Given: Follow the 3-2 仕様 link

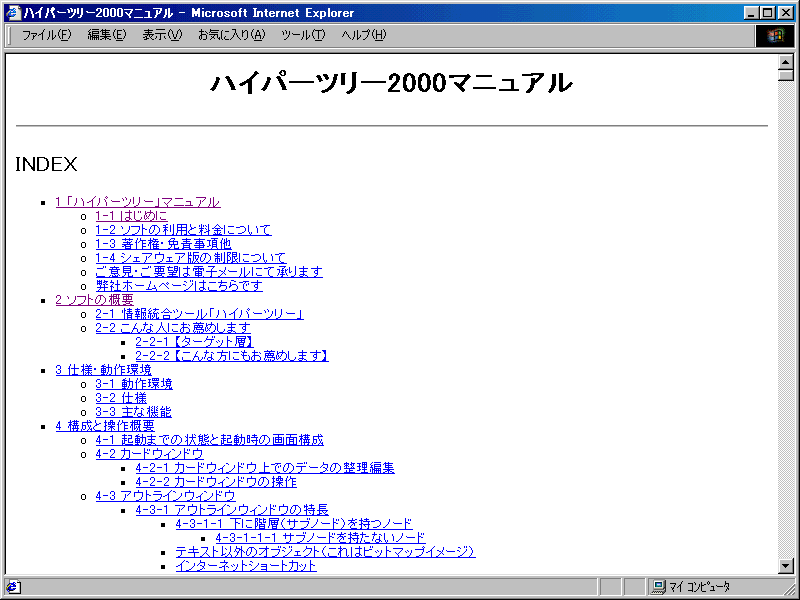Looking at the screenshot, I should (x=121, y=398).
